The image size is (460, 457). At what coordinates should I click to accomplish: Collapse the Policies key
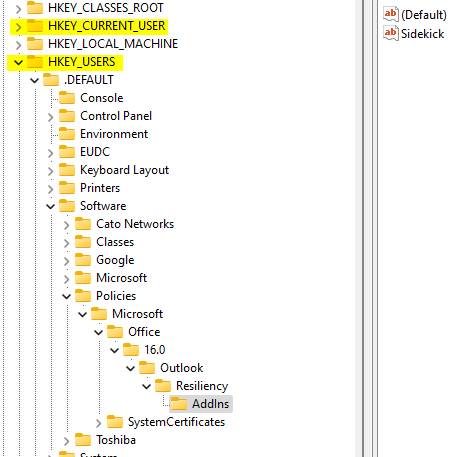(x=67, y=296)
